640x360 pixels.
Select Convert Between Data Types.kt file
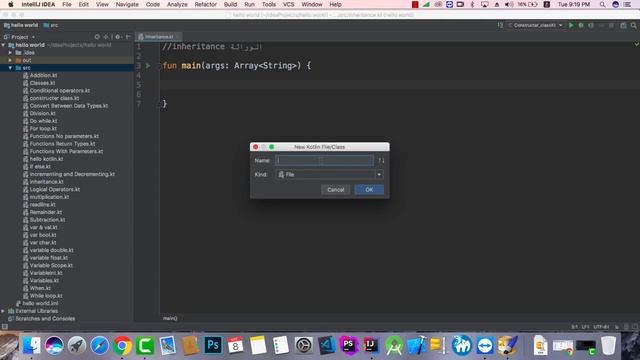pyautogui.click(x=69, y=106)
